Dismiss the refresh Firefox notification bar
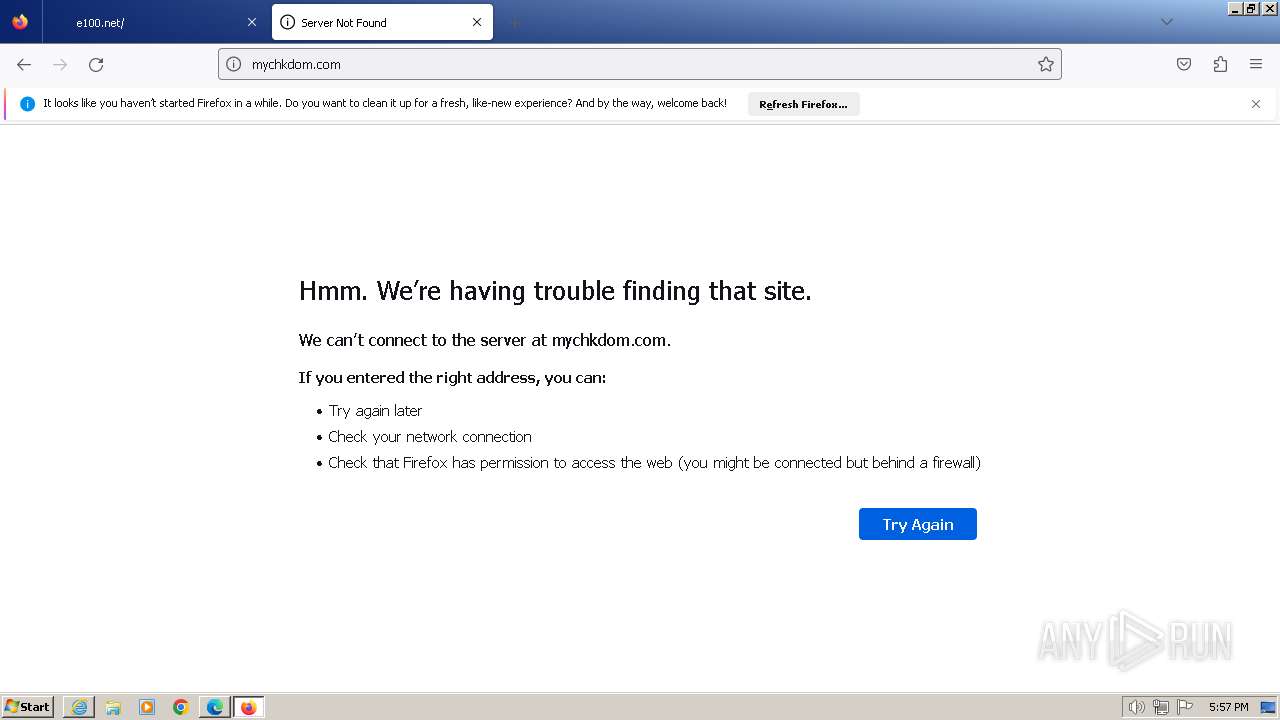1280x720 pixels. 1256,104
